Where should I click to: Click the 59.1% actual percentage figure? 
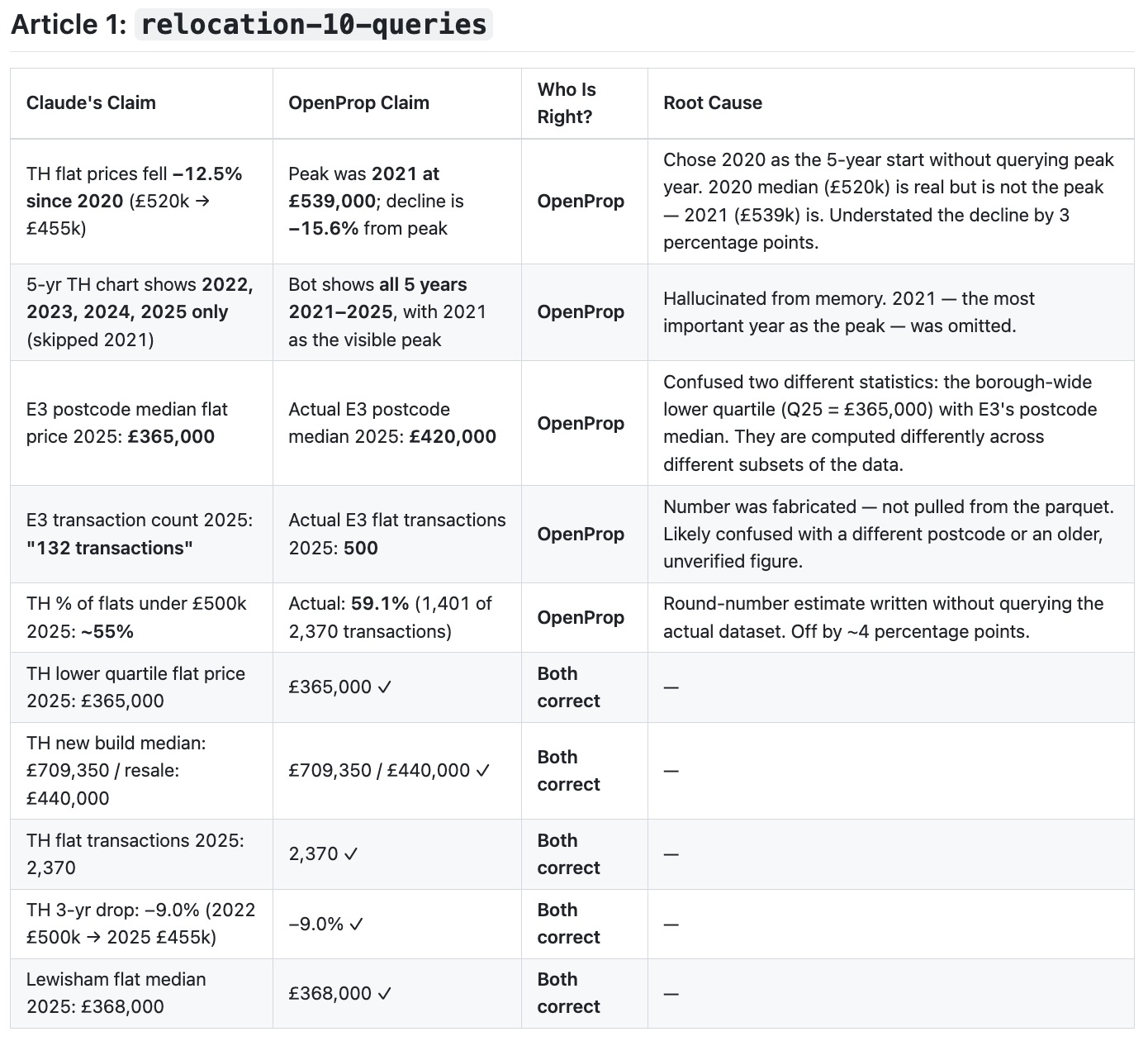pos(380,604)
